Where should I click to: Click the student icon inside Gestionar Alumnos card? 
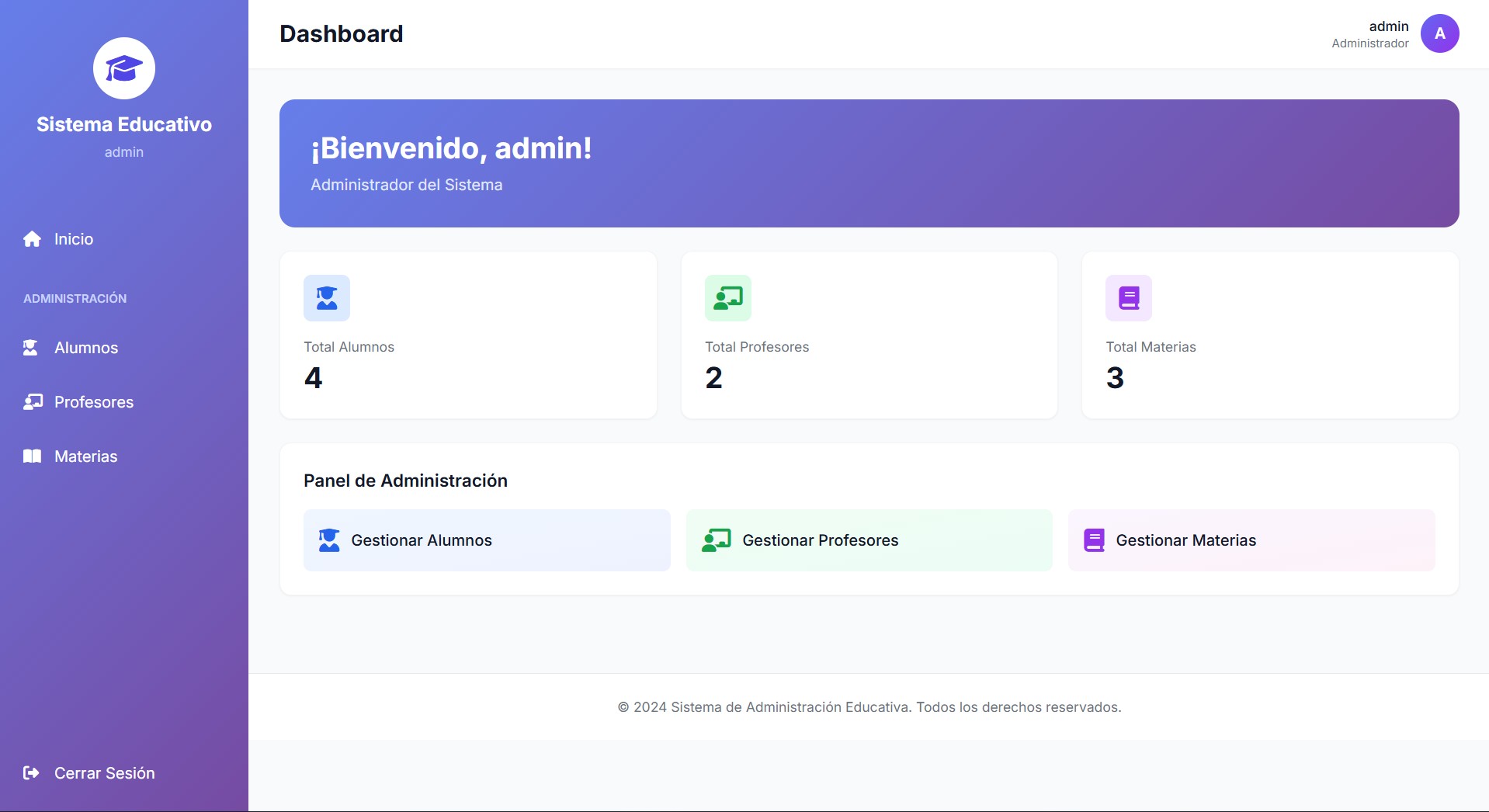pos(328,540)
